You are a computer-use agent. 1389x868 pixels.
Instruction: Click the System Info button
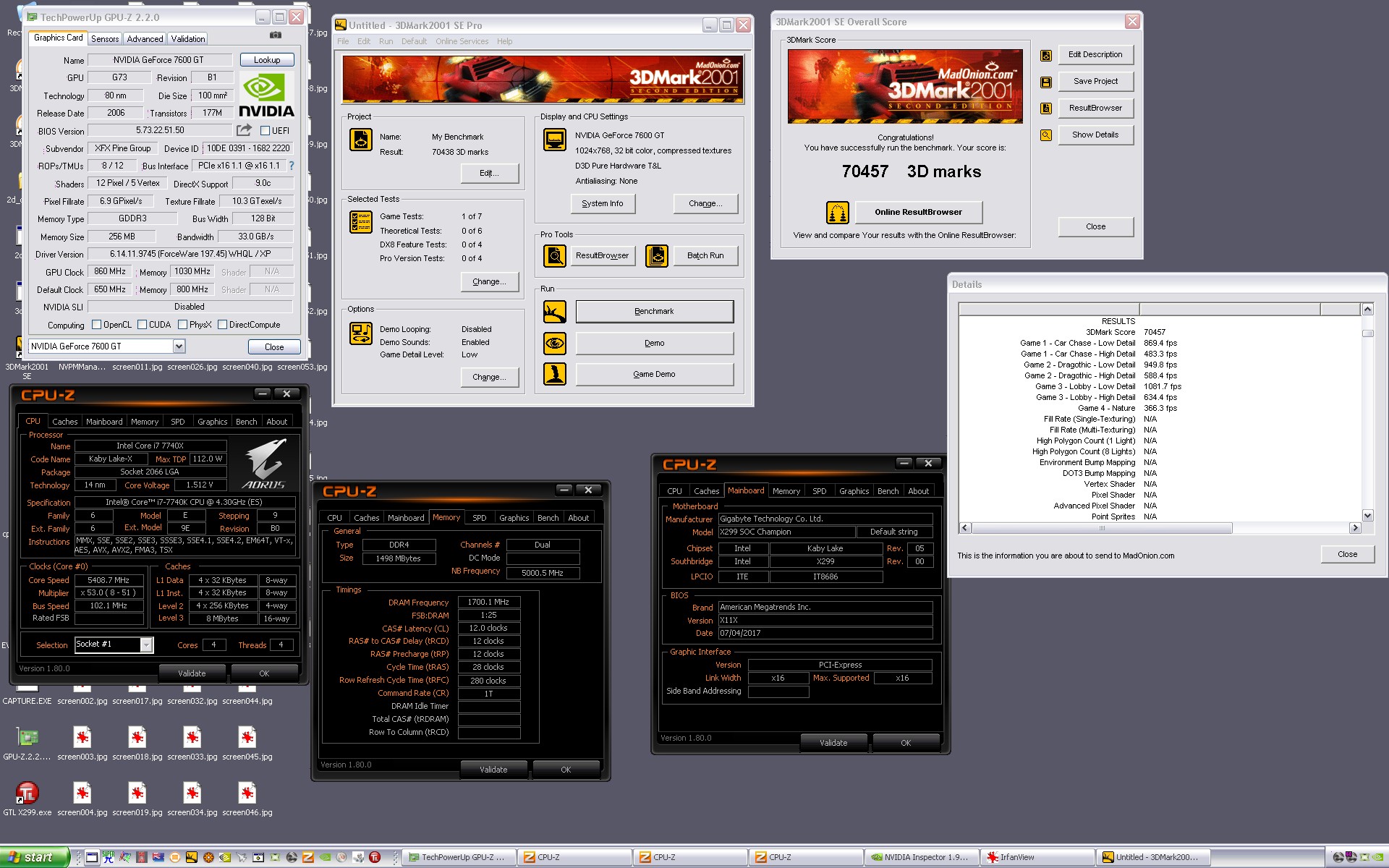[x=603, y=204]
